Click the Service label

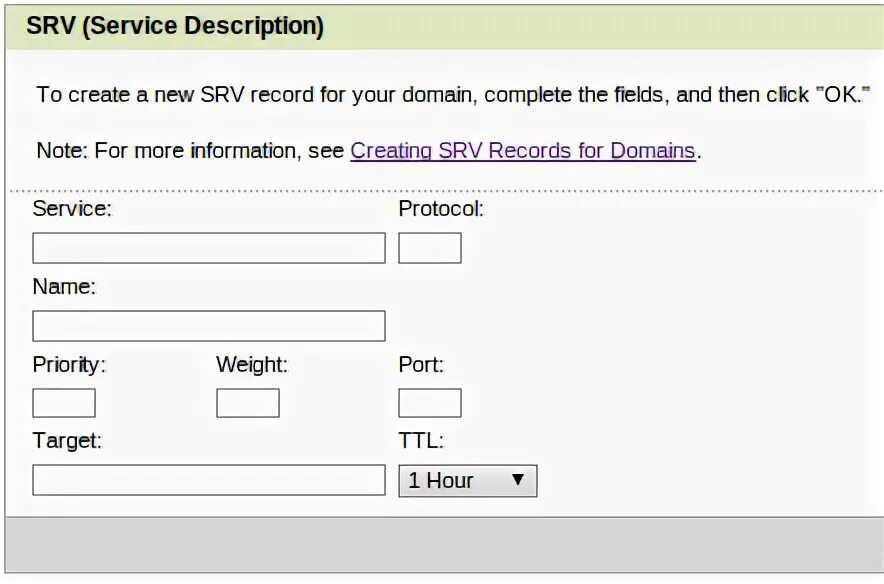coord(72,209)
